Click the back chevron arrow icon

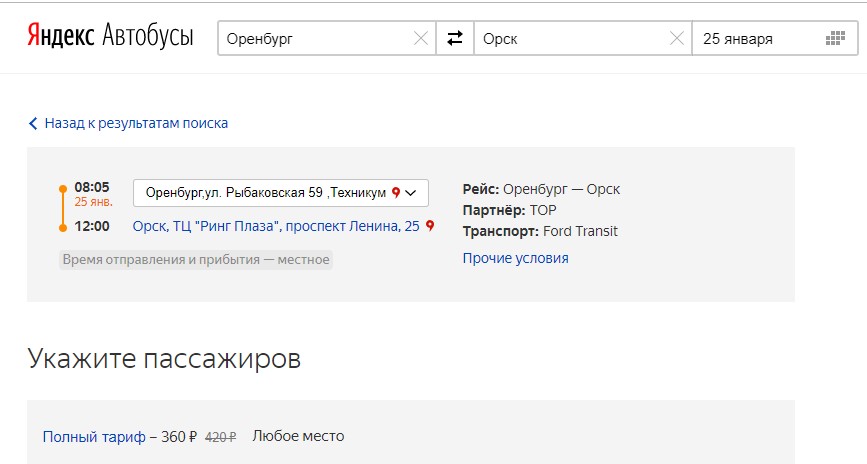pos(33,124)
